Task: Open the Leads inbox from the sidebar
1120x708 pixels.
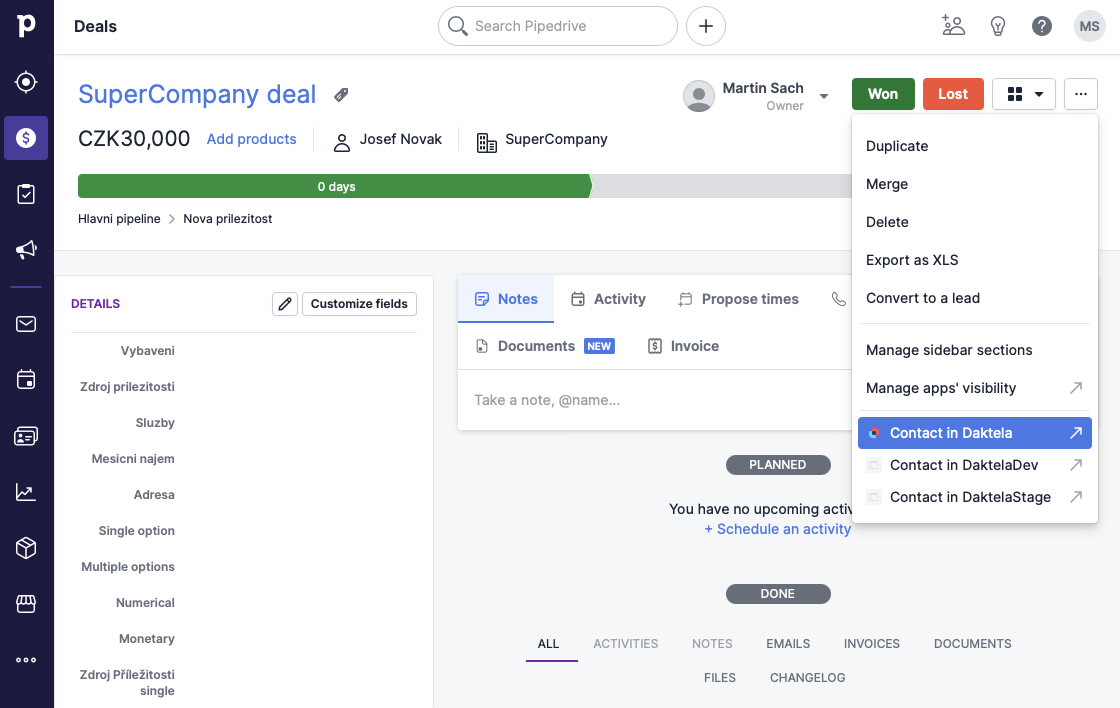Action: [26, 82]
